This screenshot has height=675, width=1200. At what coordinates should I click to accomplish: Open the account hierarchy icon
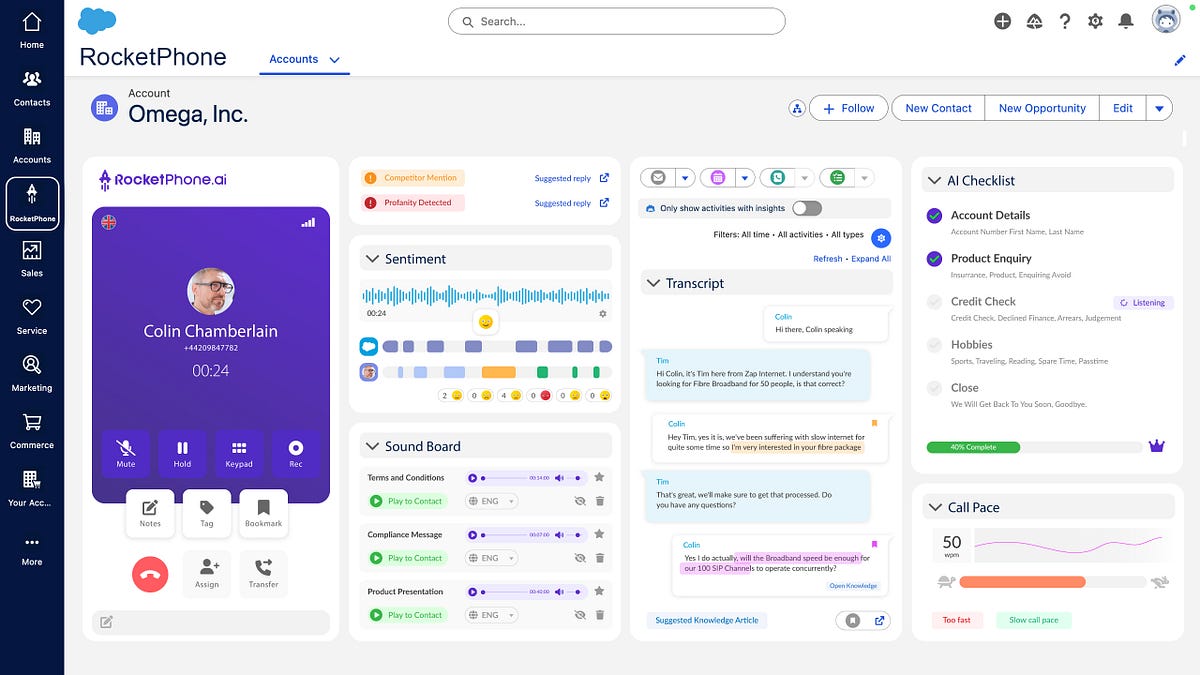coord(797,108)
